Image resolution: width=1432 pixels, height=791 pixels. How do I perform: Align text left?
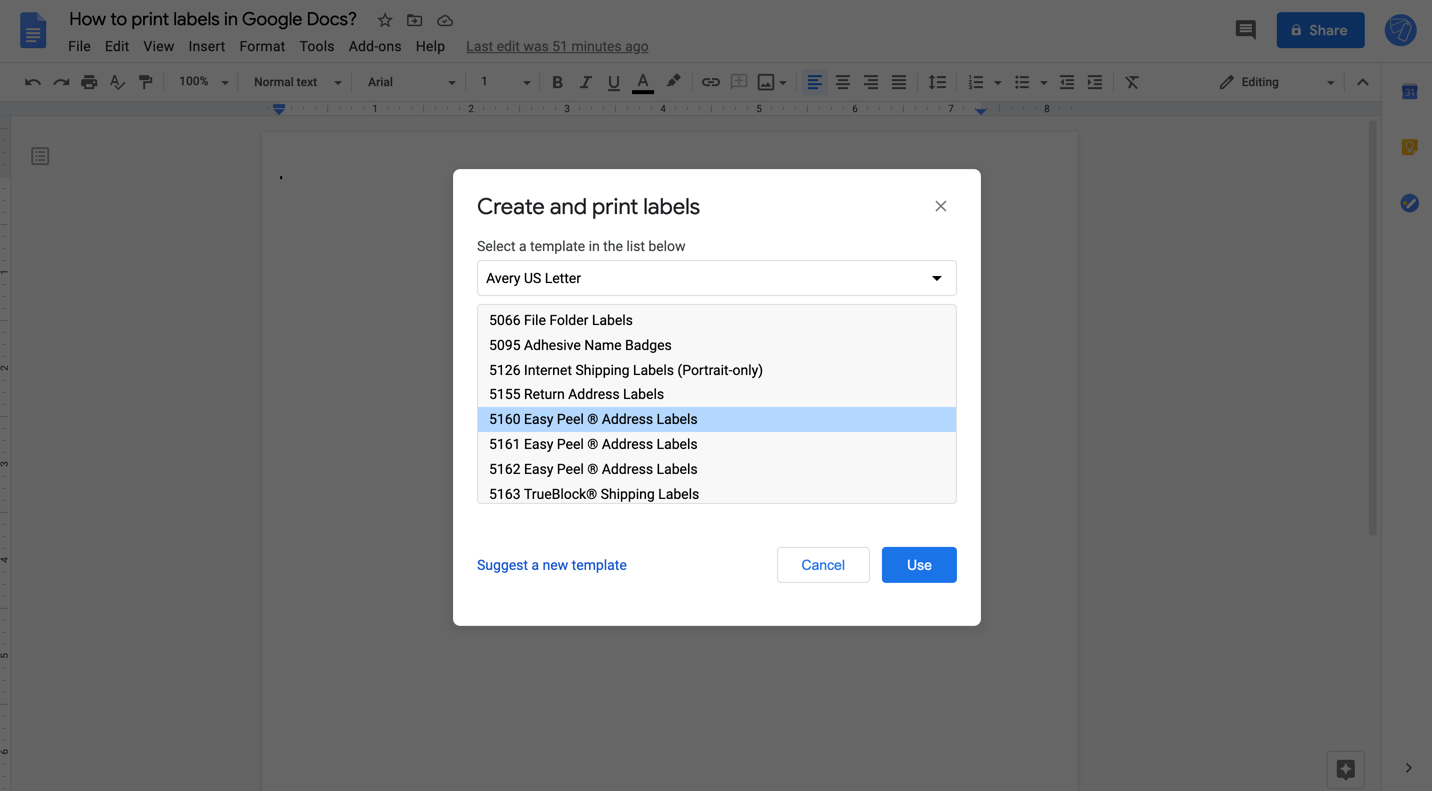[x=815, y=82]
